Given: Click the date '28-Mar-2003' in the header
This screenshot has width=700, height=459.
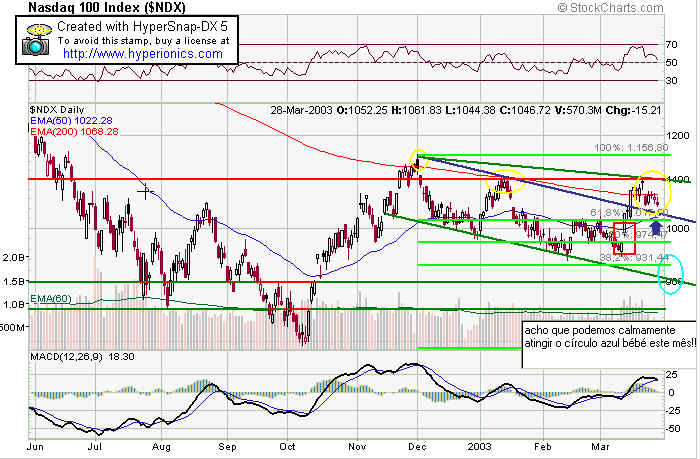Looking at the screenshot, I should 301,110.
